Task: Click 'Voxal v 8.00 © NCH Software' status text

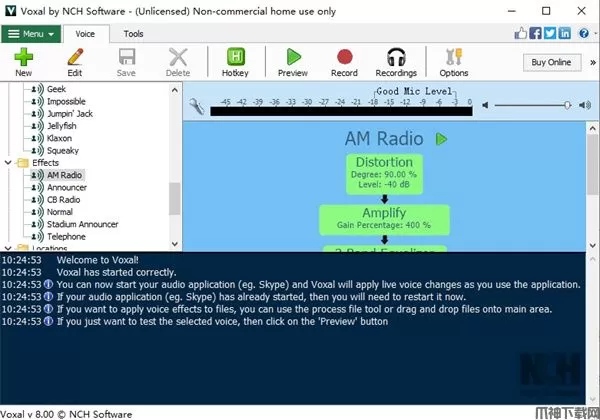Action: 66,414
